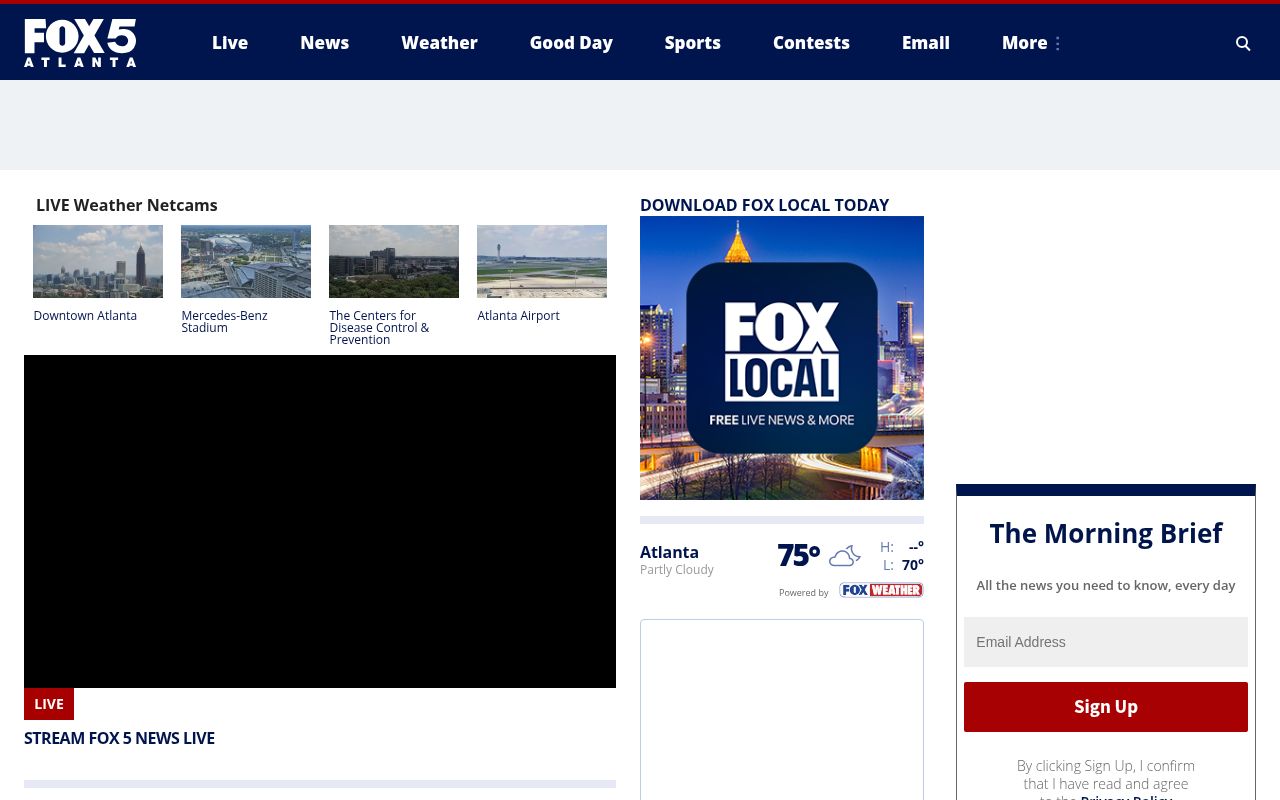
Task: Click the Mercedes-Benz Stadium caption link
Action: [224, 322]
